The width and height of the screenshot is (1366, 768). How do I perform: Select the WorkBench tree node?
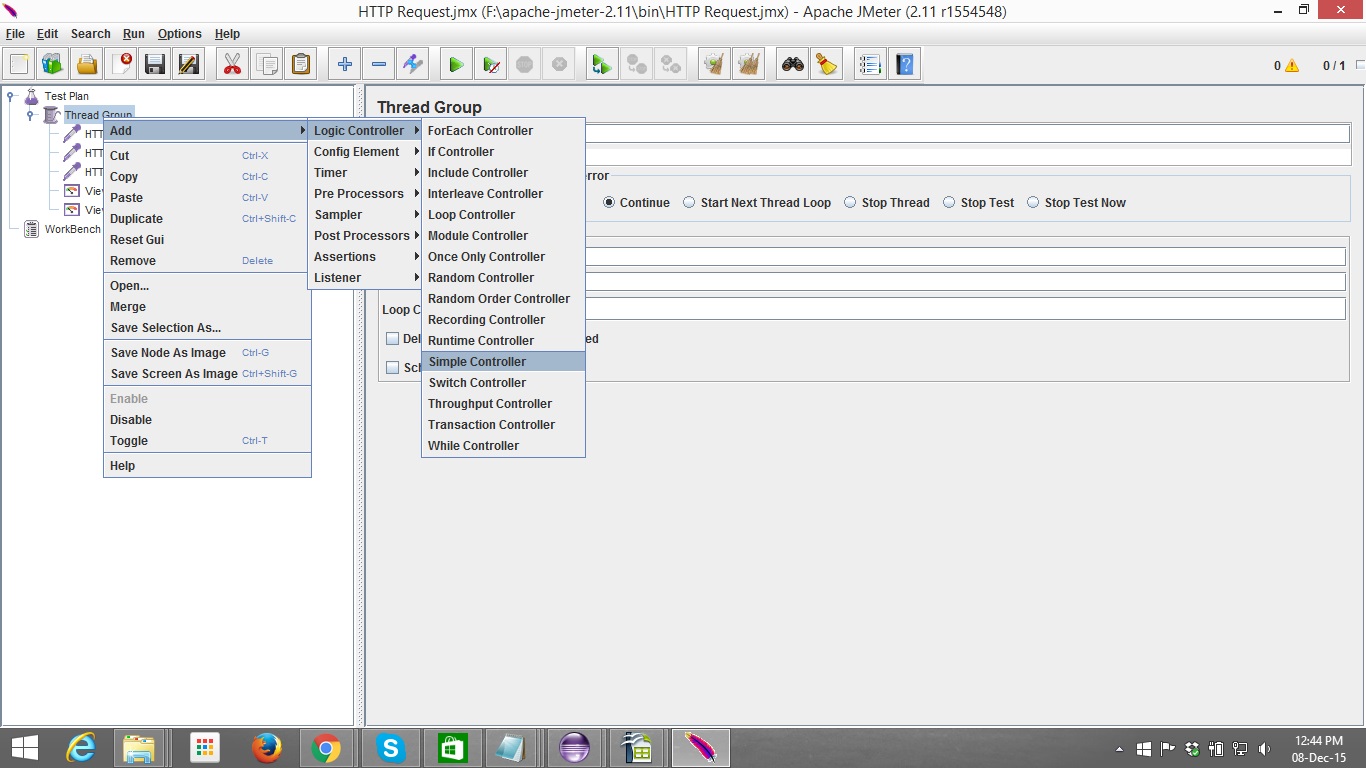coord(62,229)
